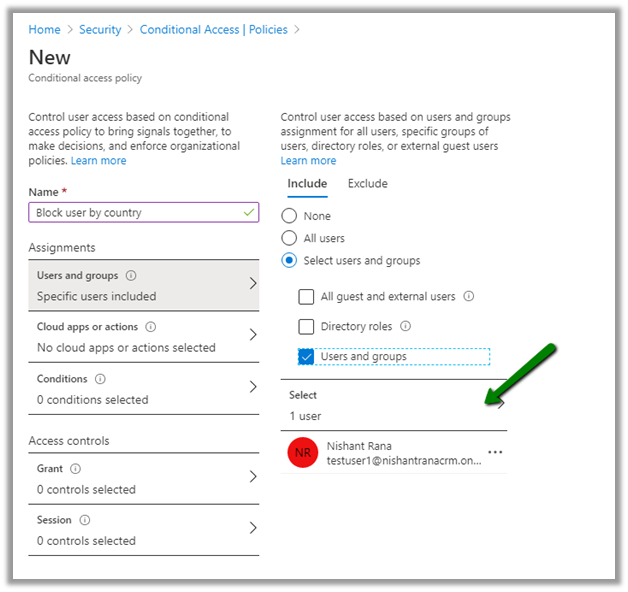Select the All users radio option
This screenshot has width=628, height=592.
[290, 238]
